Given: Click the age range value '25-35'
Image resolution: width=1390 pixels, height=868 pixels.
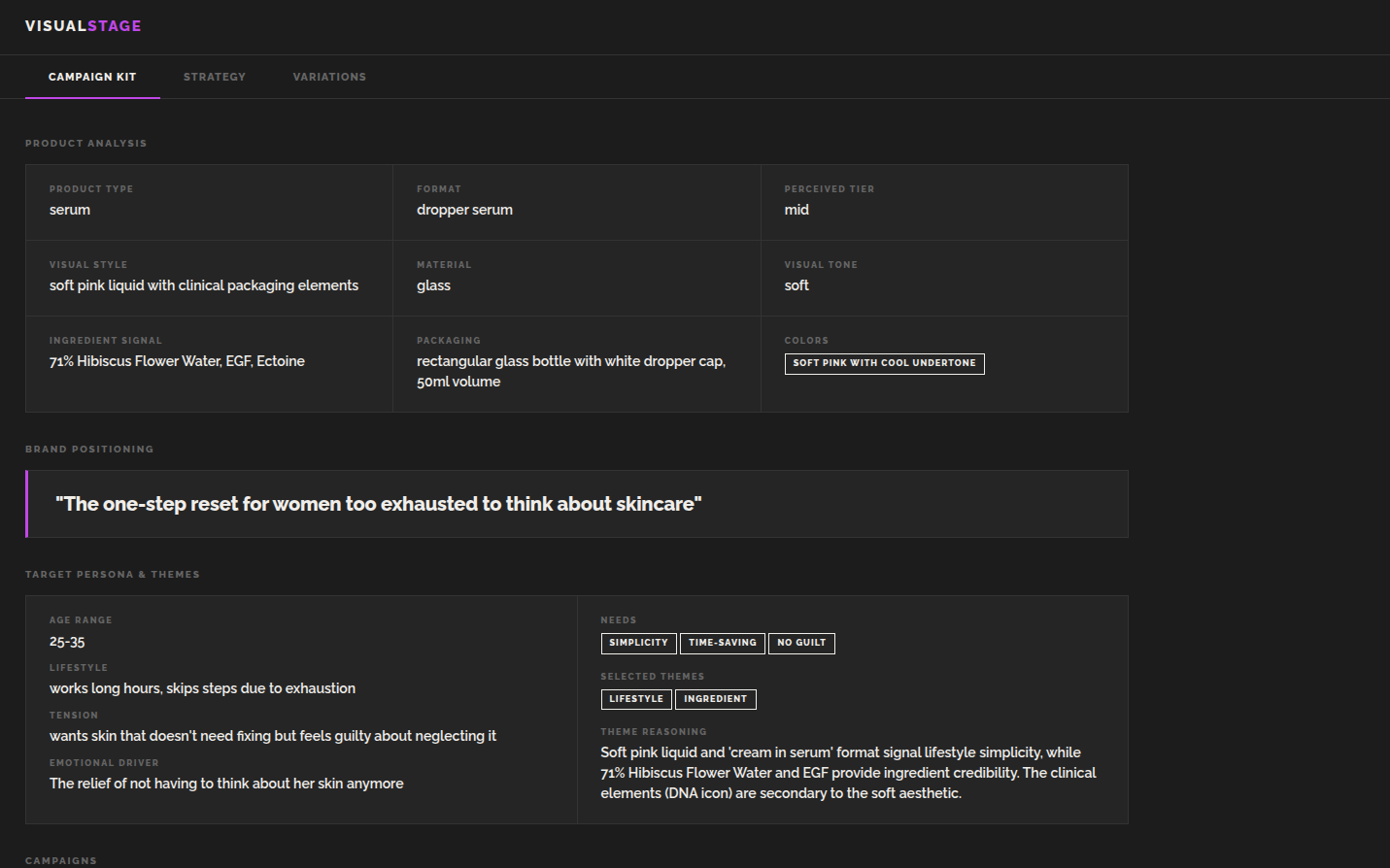Looking at the screenshot, I should click(67, 642).
